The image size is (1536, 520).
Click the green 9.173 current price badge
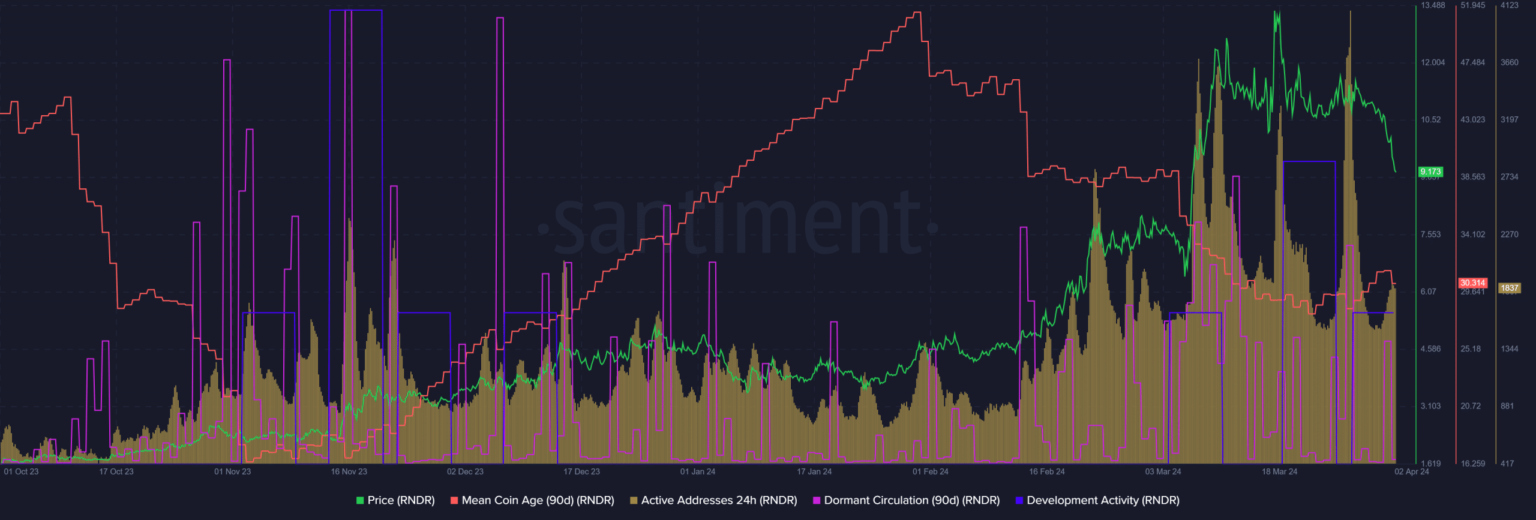1431,172
